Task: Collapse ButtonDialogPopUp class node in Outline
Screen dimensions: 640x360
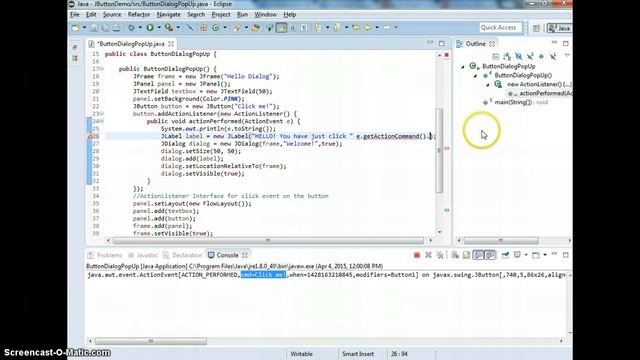Action: (x=463, y=67)
